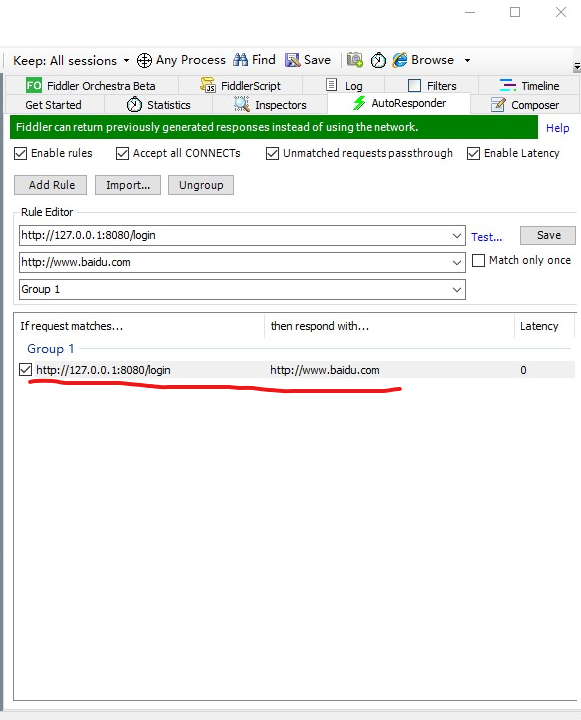Open the Composer tab

click(x=525, y=105)
